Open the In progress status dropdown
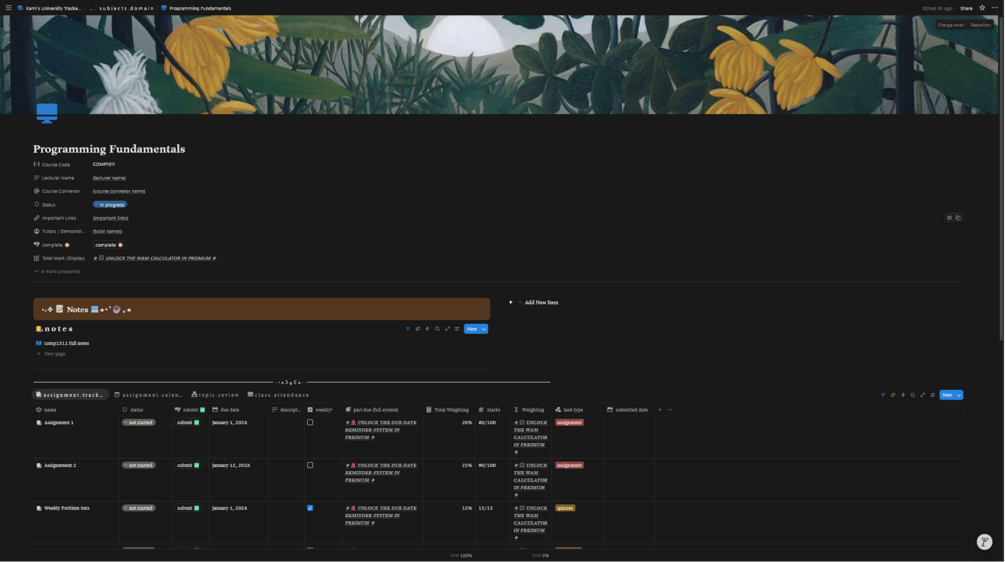The height and width of the screenshot is (562, 1005). pyautogui.click(x=110, y=204)
